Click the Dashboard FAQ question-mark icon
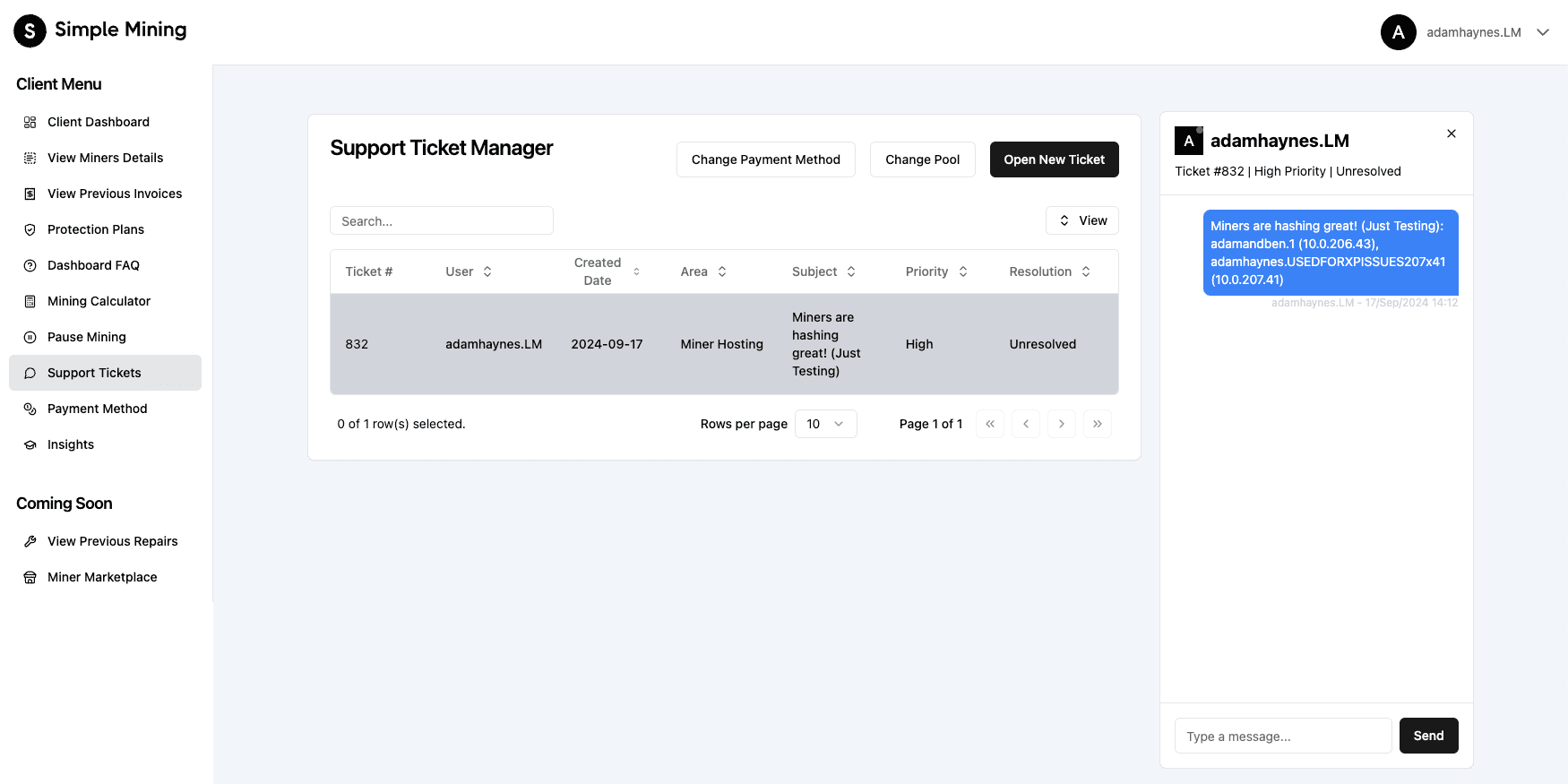1568x784 pixels. pos(30,265)
